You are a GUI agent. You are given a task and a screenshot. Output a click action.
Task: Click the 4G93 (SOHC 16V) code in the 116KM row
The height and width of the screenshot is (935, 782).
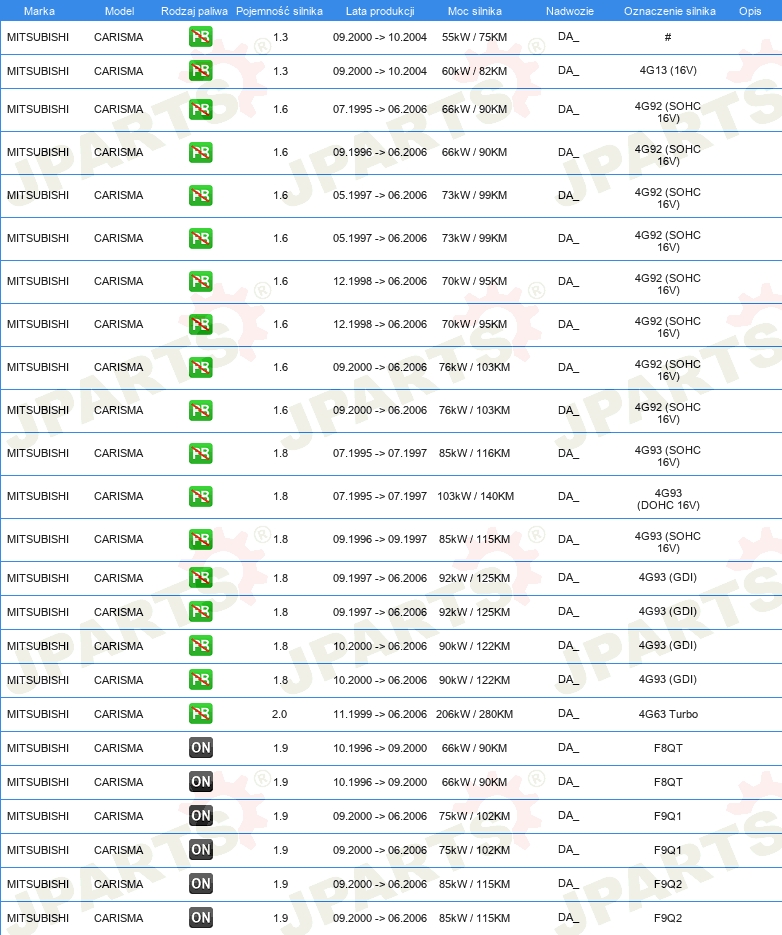point(668,456)
